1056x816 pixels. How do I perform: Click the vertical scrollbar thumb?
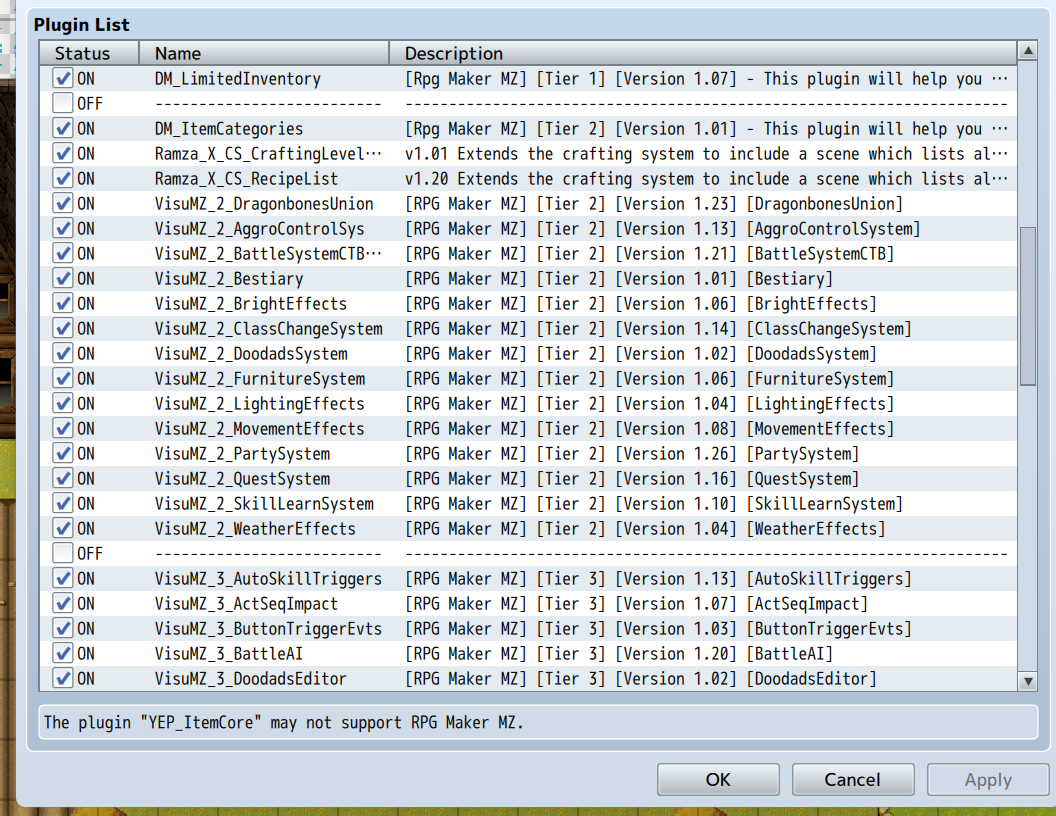pyautogui.click(x=1028, y=306)
